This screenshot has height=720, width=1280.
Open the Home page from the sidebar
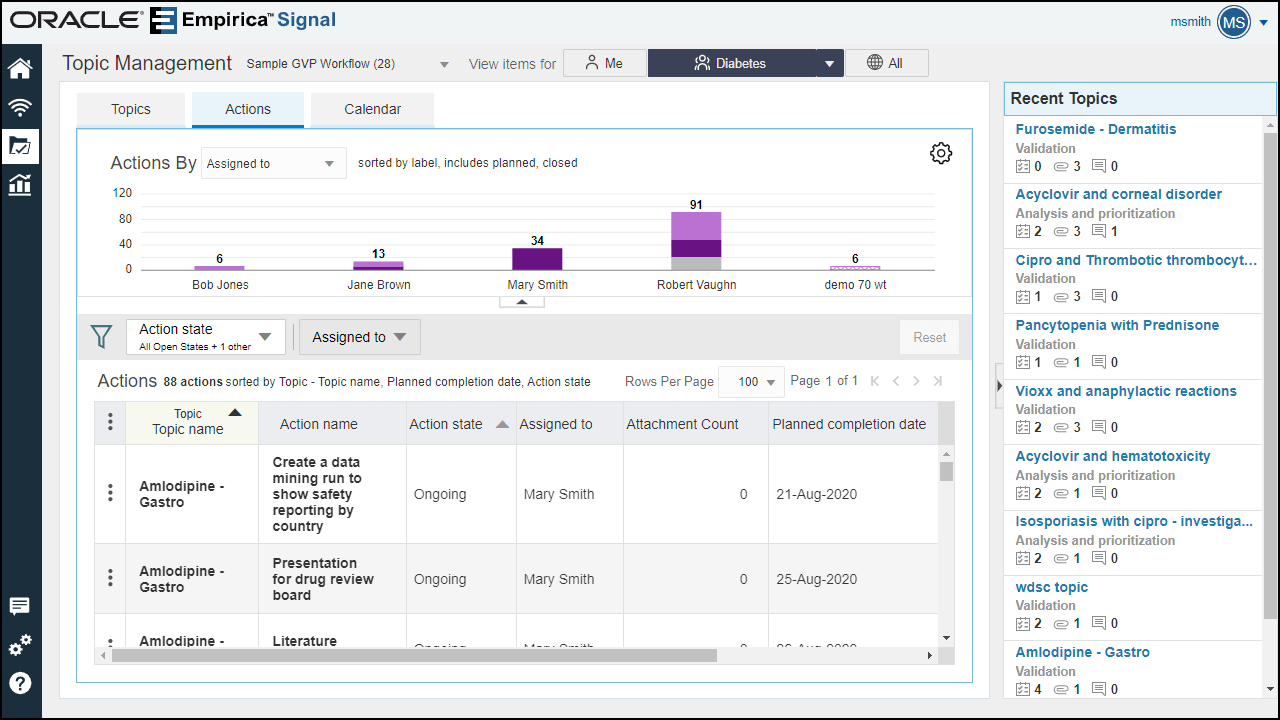(20, 68)
